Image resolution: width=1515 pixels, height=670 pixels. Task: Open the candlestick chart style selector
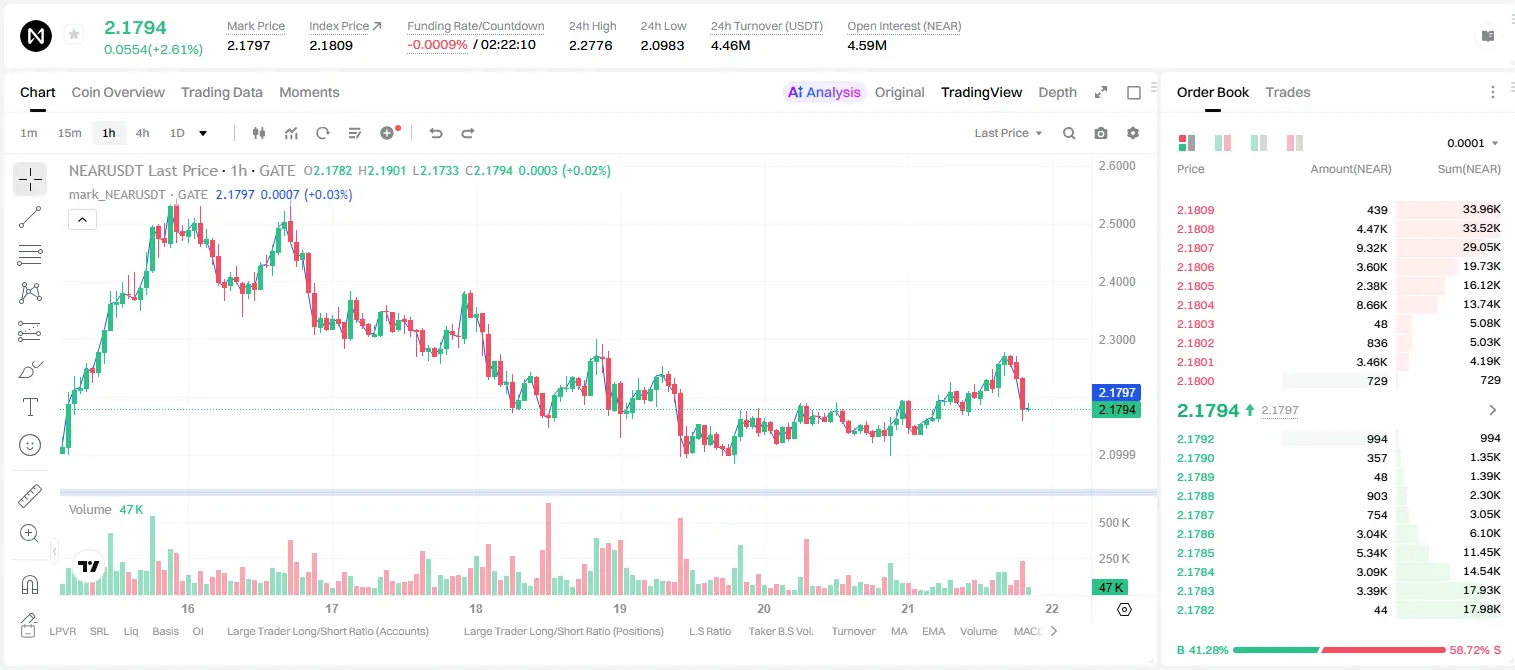259,133
